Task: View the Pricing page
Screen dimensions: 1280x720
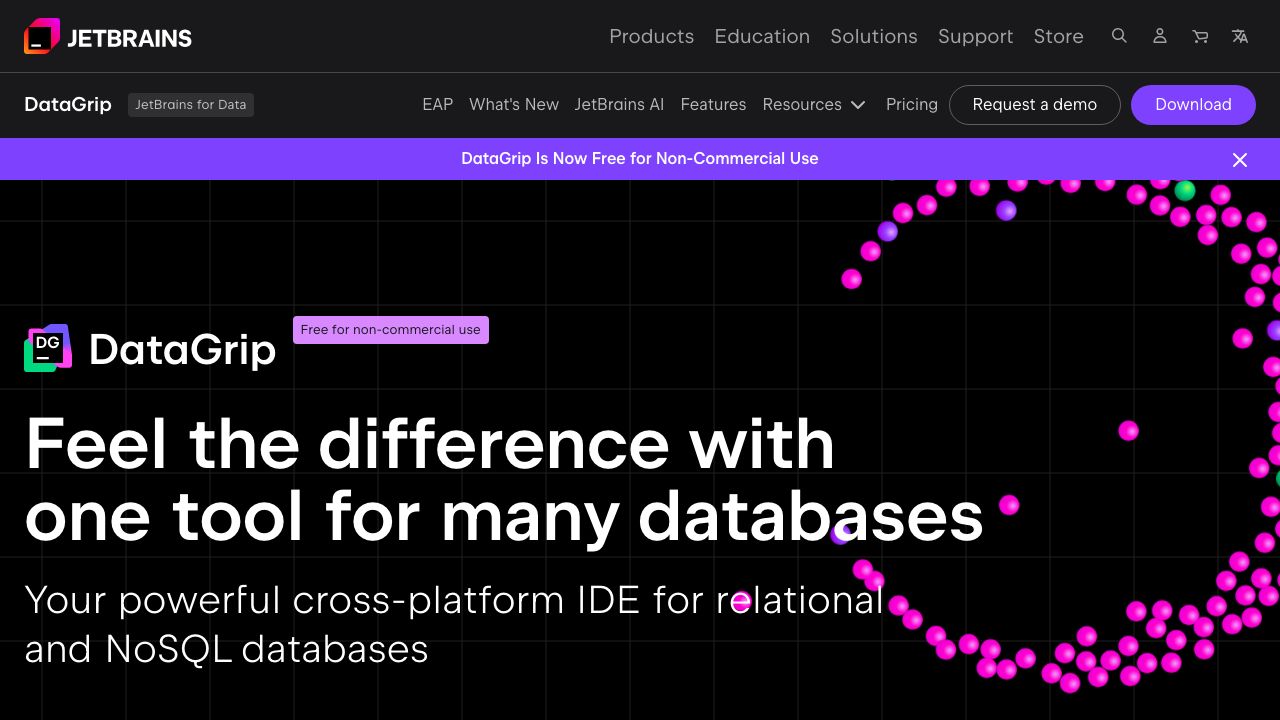Action: tap(912, 104)
